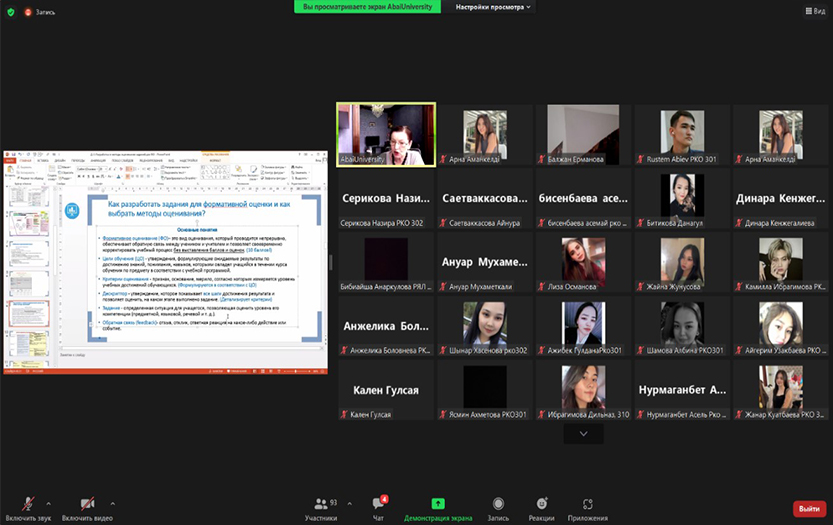Click the green encryption shield icon
Image resolution: width=833 pixels, height=525 pixels.
coord(10,11)
